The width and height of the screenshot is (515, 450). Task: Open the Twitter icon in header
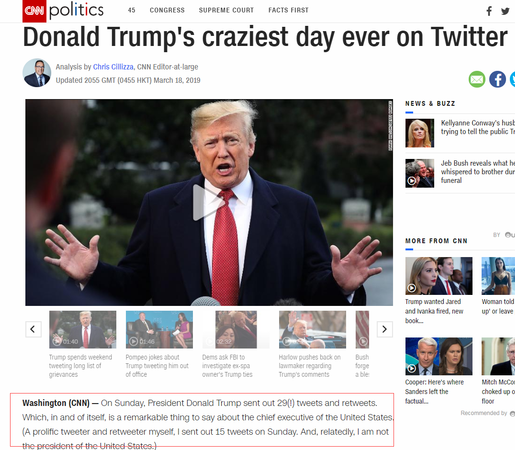(505, 11)
